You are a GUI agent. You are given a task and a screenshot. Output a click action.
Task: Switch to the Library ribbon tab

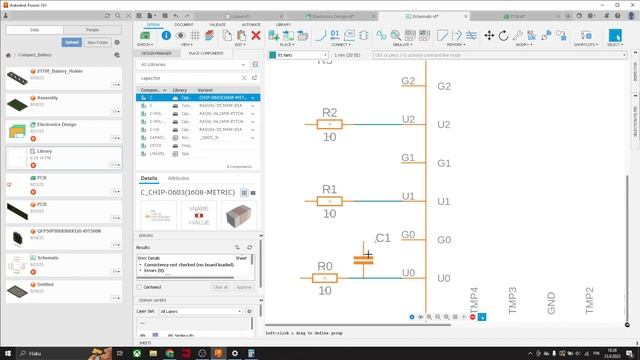coord(283,25)
